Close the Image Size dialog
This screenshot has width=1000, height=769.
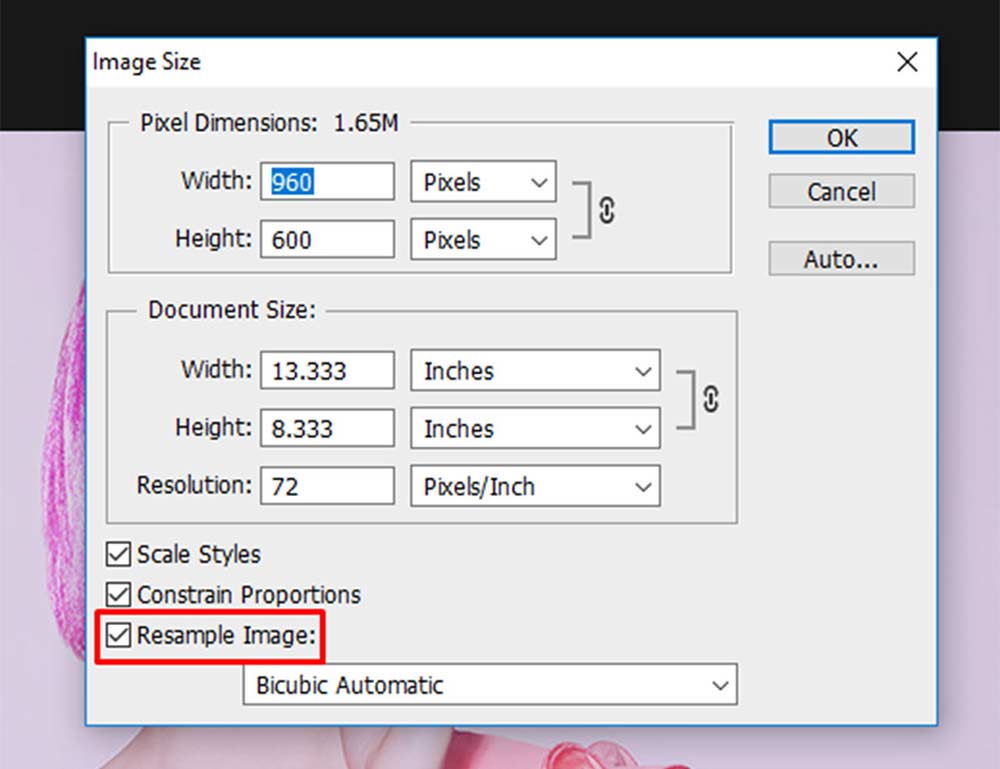point(907,62)
